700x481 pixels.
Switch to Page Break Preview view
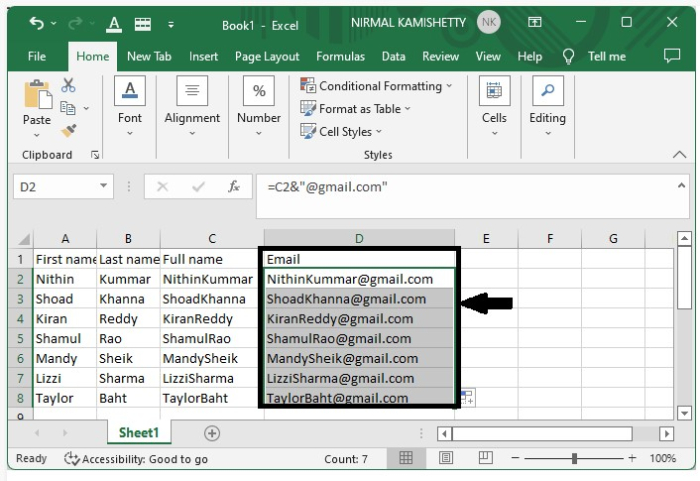(485, 458)
